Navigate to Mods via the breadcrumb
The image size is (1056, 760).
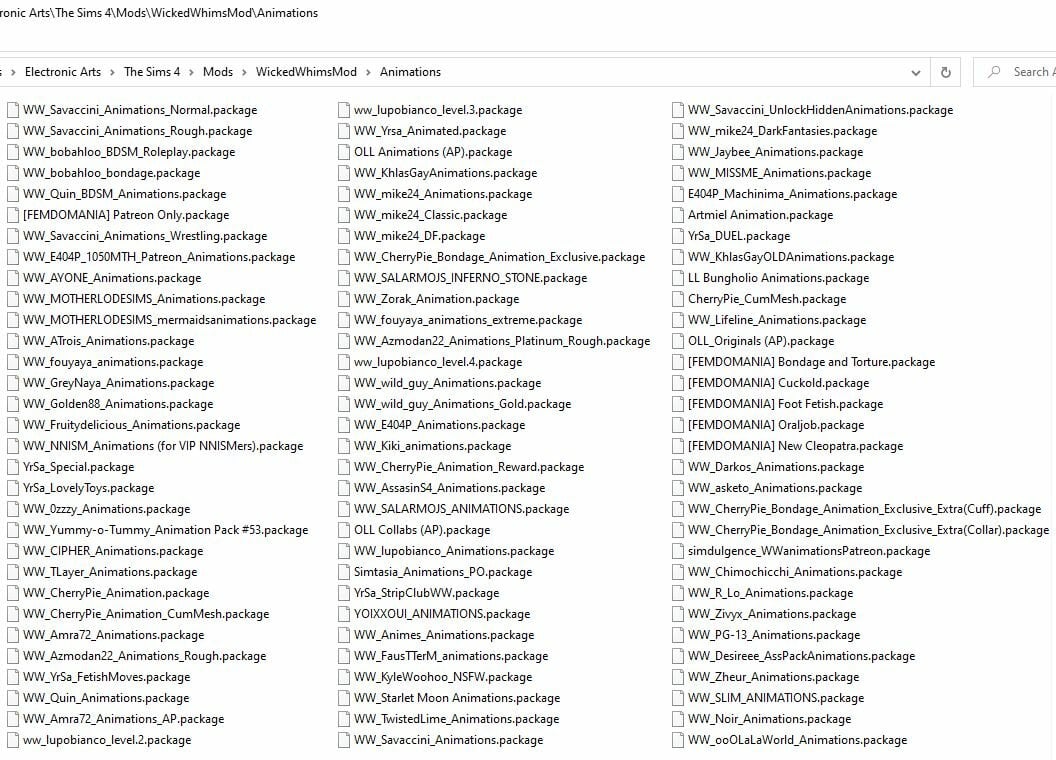218,71
